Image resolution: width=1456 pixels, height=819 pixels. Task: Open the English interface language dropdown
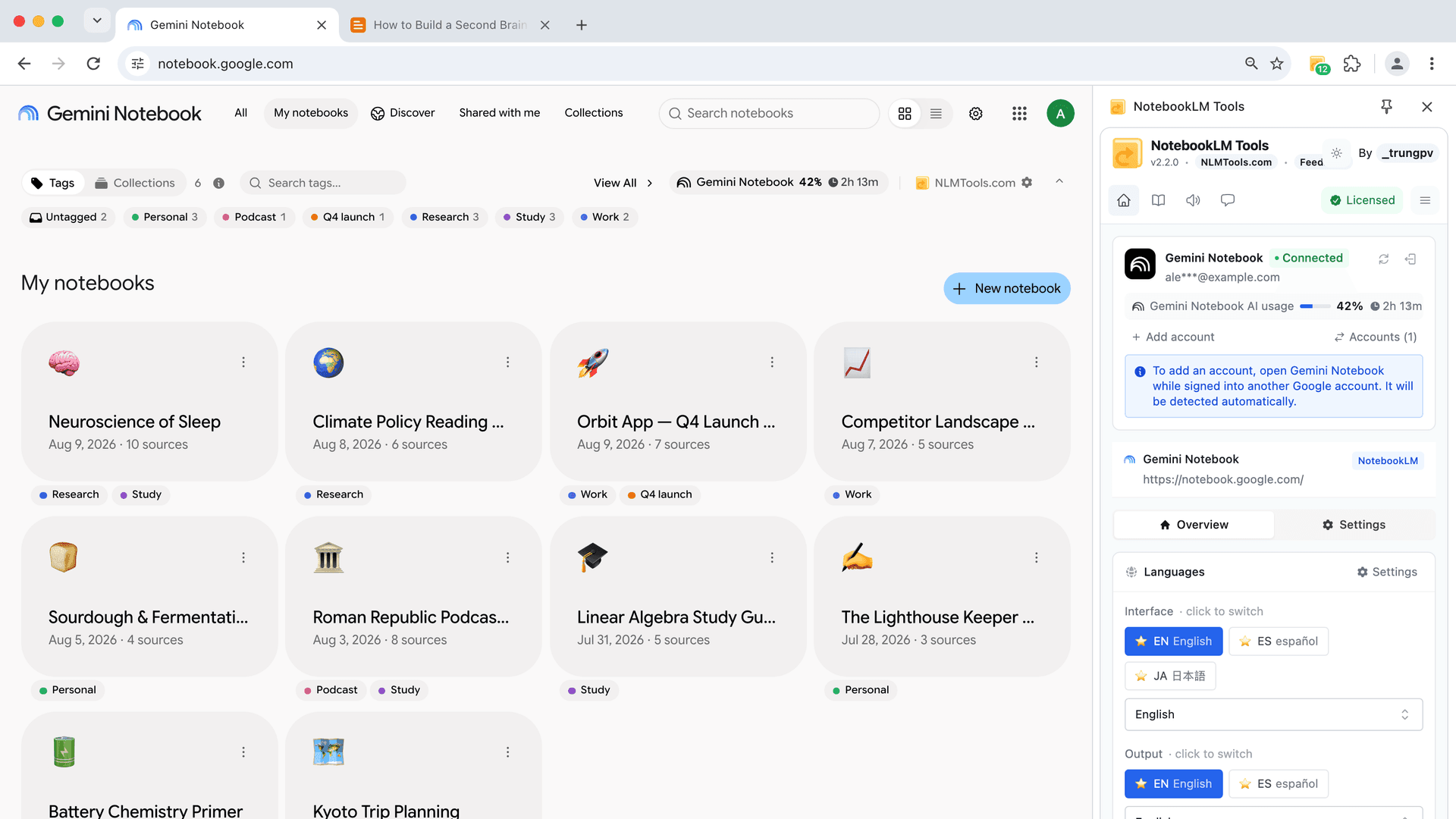pos(1273,714)
